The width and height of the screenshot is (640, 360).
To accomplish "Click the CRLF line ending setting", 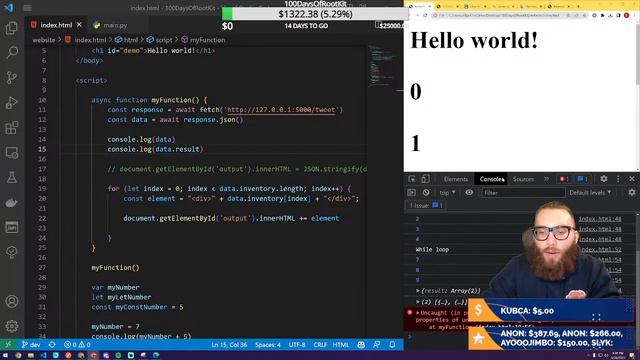I will point(320,344).
